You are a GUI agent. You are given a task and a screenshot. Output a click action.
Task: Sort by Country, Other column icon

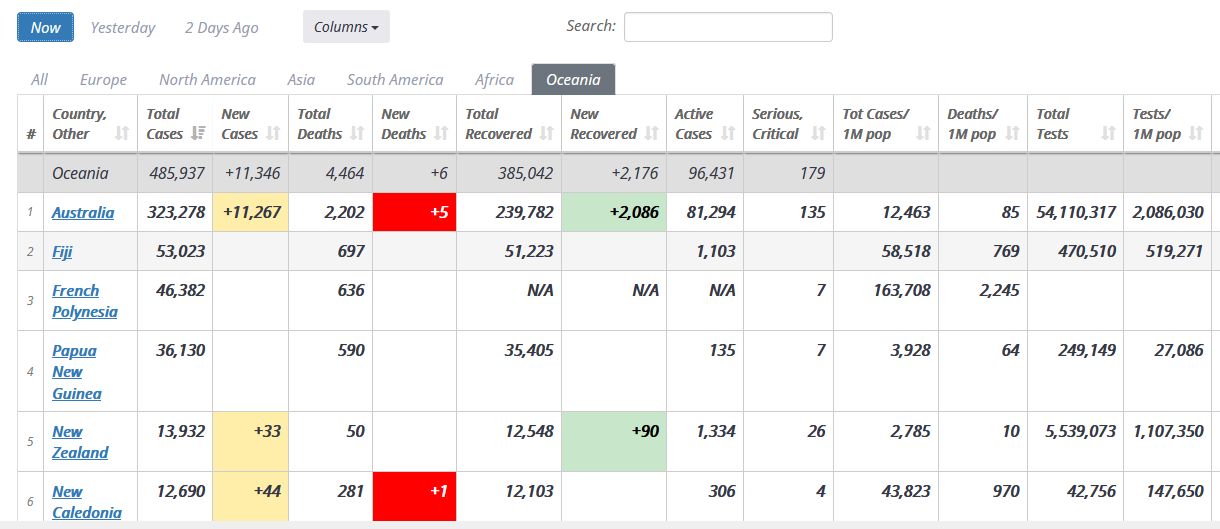[122, 134]
